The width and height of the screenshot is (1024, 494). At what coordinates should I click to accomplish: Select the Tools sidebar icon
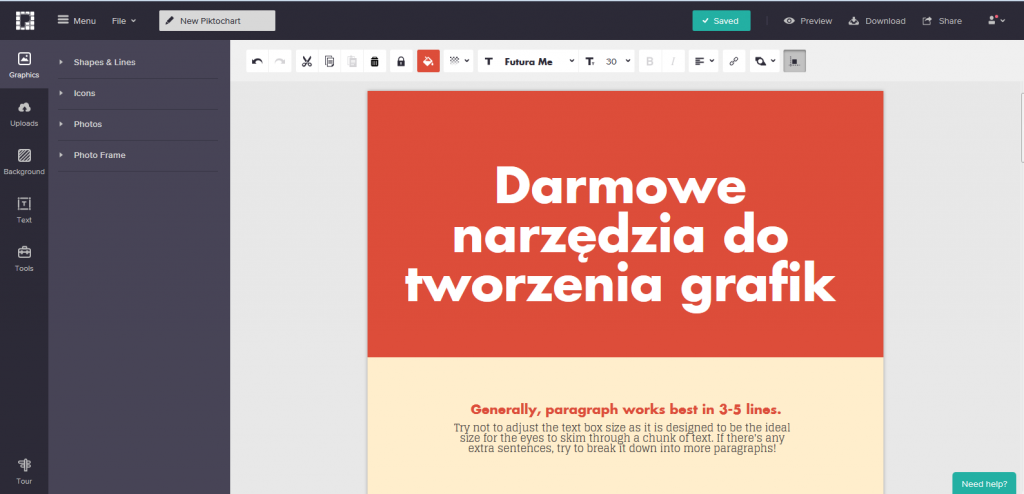pyautogui.click(x=24, y=258)
